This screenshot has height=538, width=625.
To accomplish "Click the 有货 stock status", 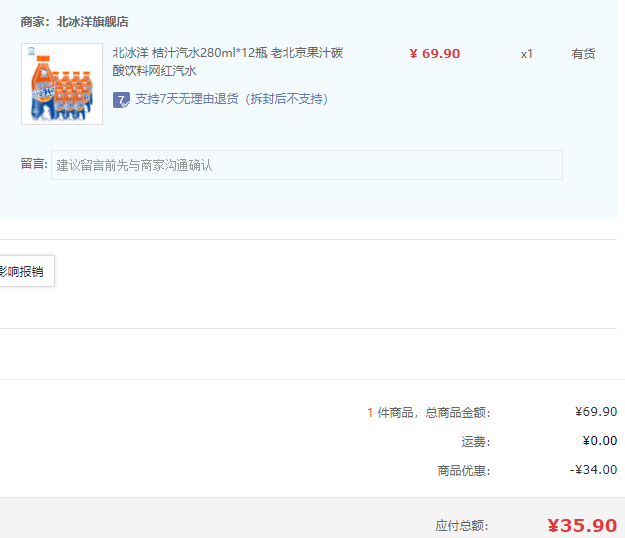I will (x=583, y=54).
